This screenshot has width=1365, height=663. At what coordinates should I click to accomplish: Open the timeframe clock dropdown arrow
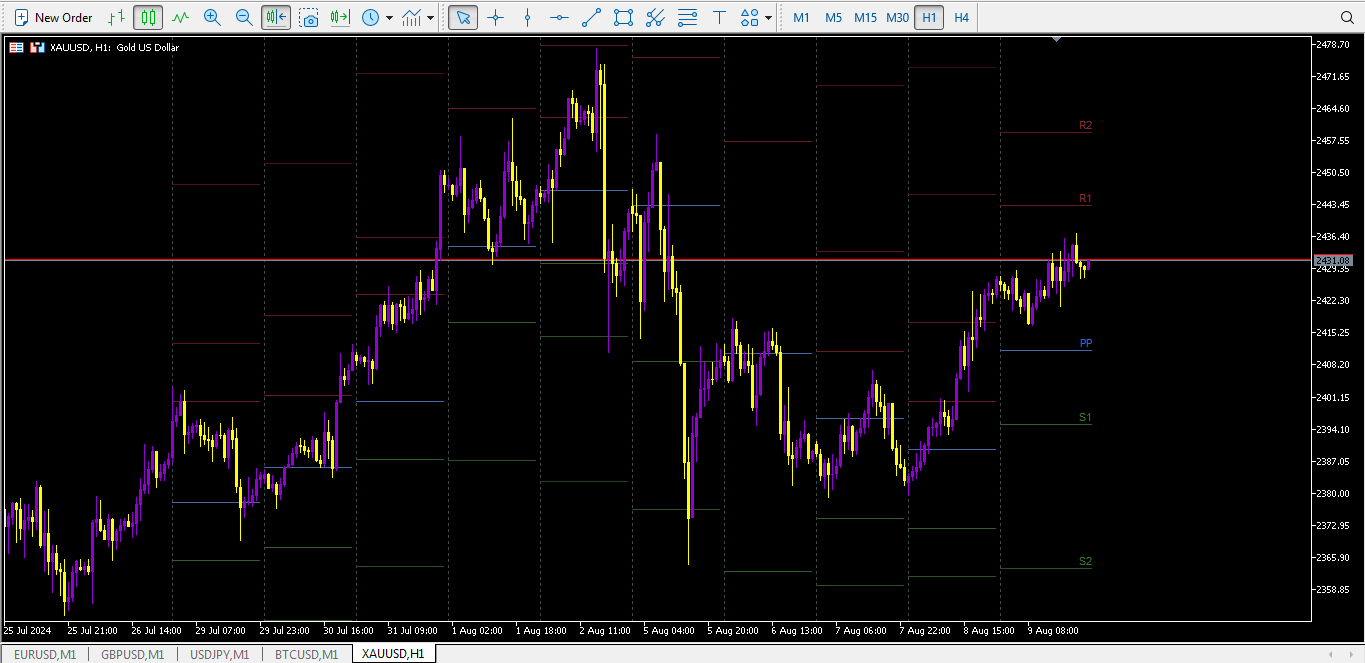pos(388,17)
